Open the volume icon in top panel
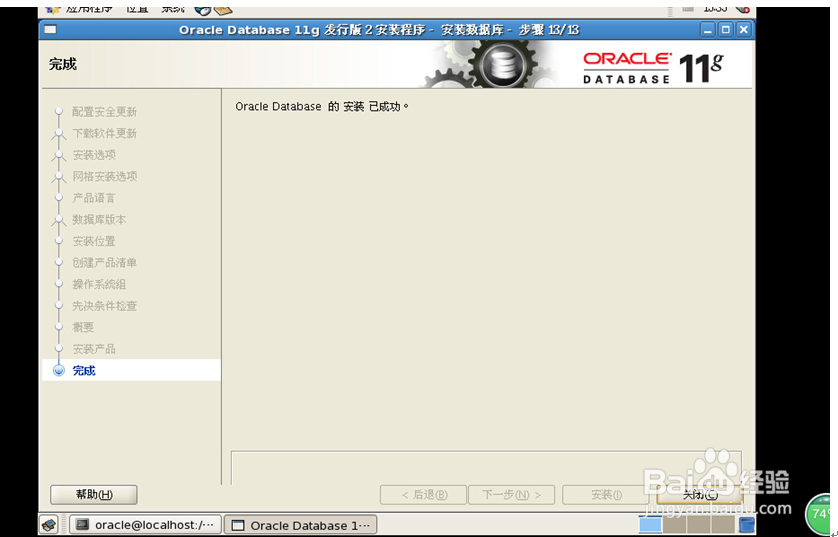838x537 pixels. pos(742,9)
